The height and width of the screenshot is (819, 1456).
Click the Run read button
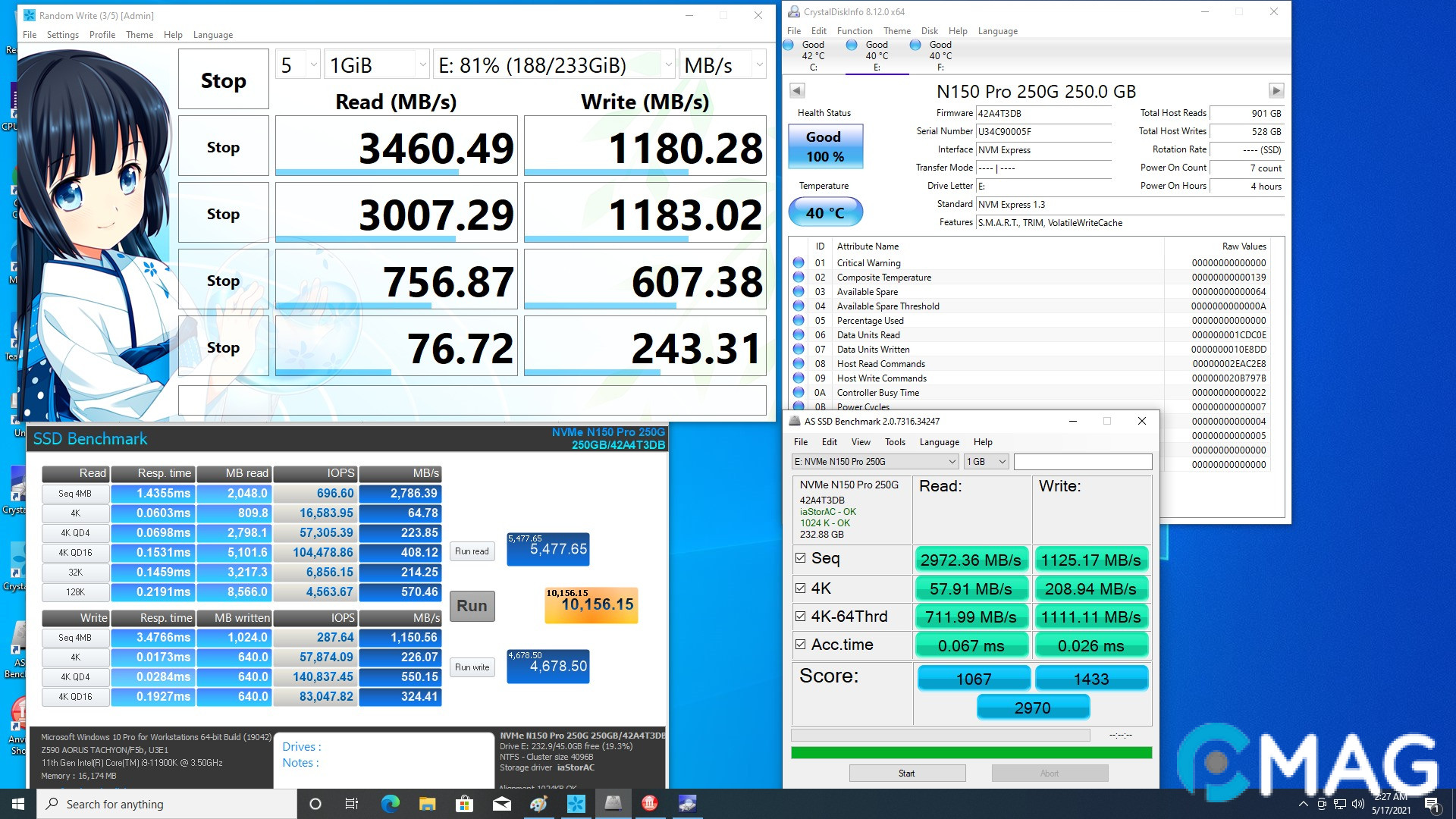click(472, 551)
